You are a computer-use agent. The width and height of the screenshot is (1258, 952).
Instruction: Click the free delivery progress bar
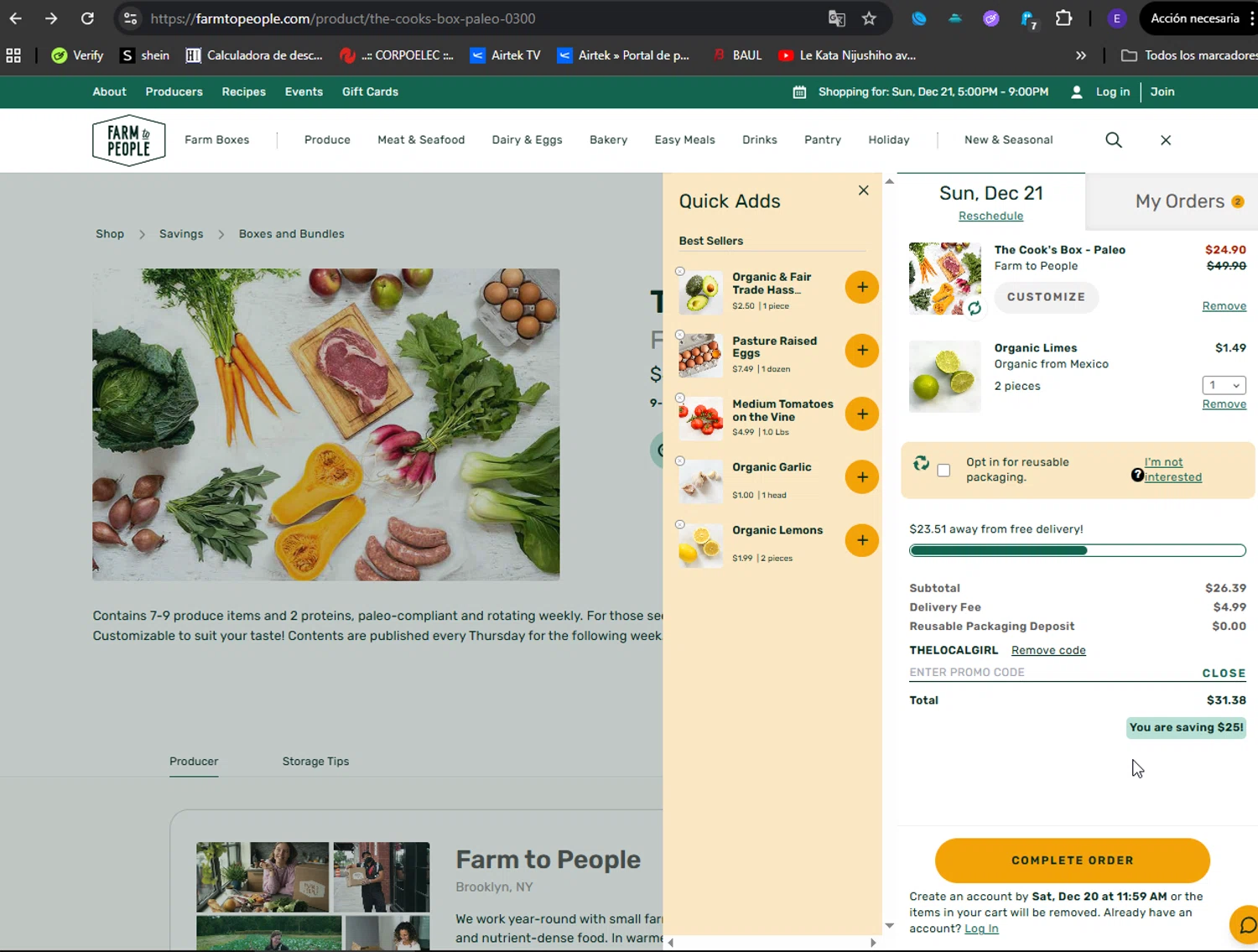[1078, 550]
